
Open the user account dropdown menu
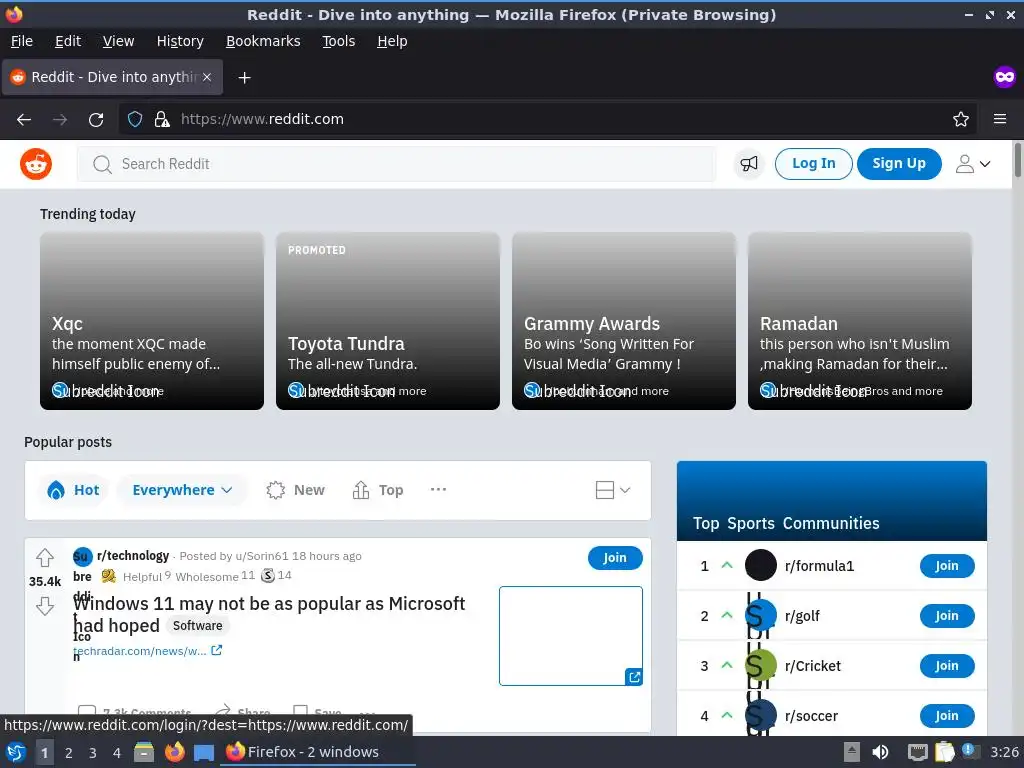click(x=972, y=163)
